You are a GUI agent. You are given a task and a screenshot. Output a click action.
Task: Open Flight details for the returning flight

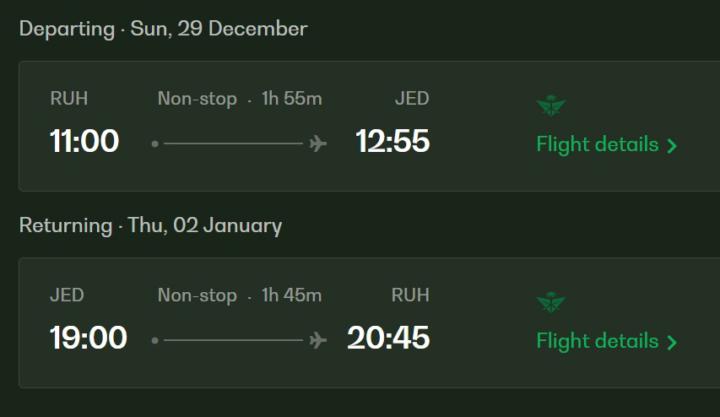[597, 340]
